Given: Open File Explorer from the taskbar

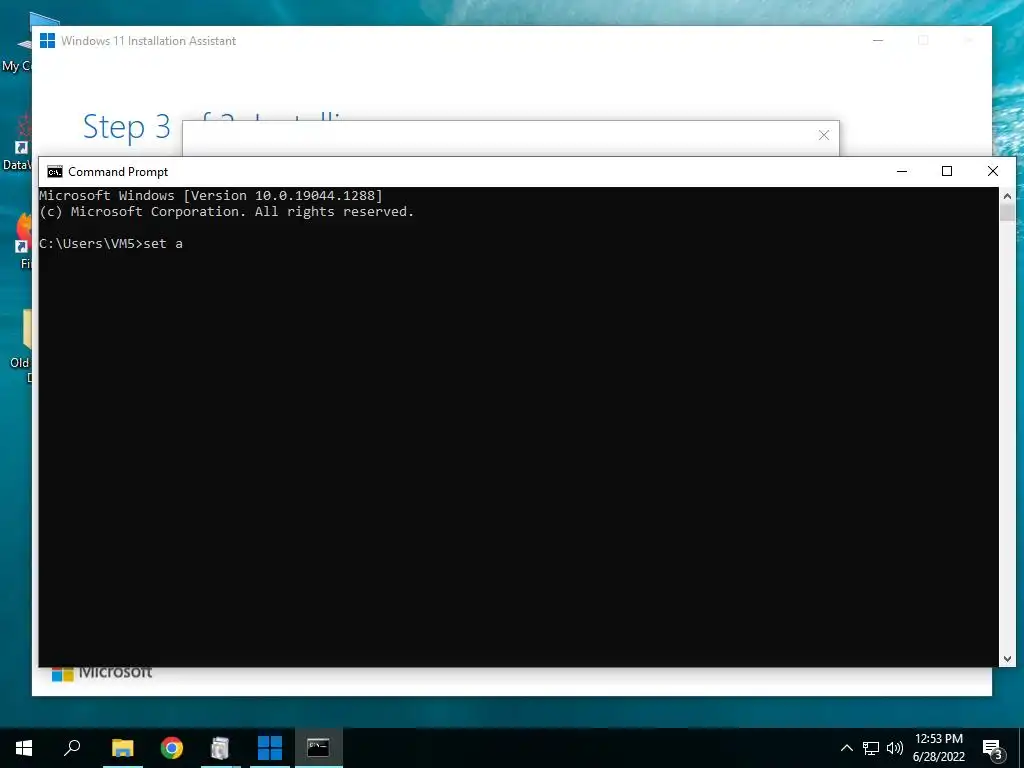Looking at the screenshot, I should (123, 748).
